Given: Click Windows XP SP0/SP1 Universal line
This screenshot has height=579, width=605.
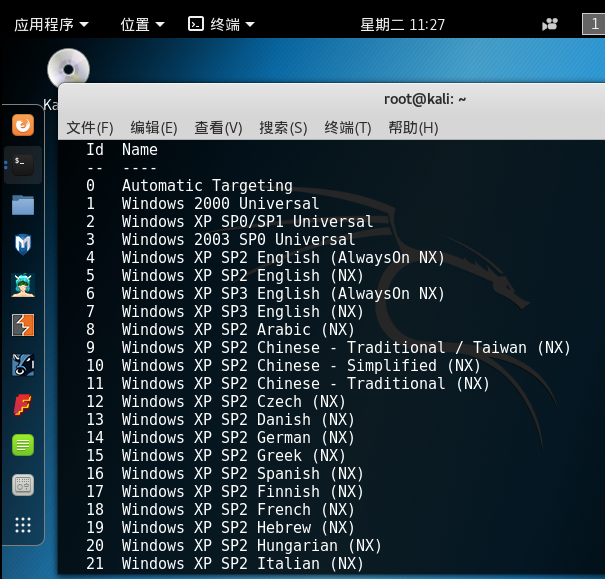Looking at the screenshot, I should pos(247,221).
